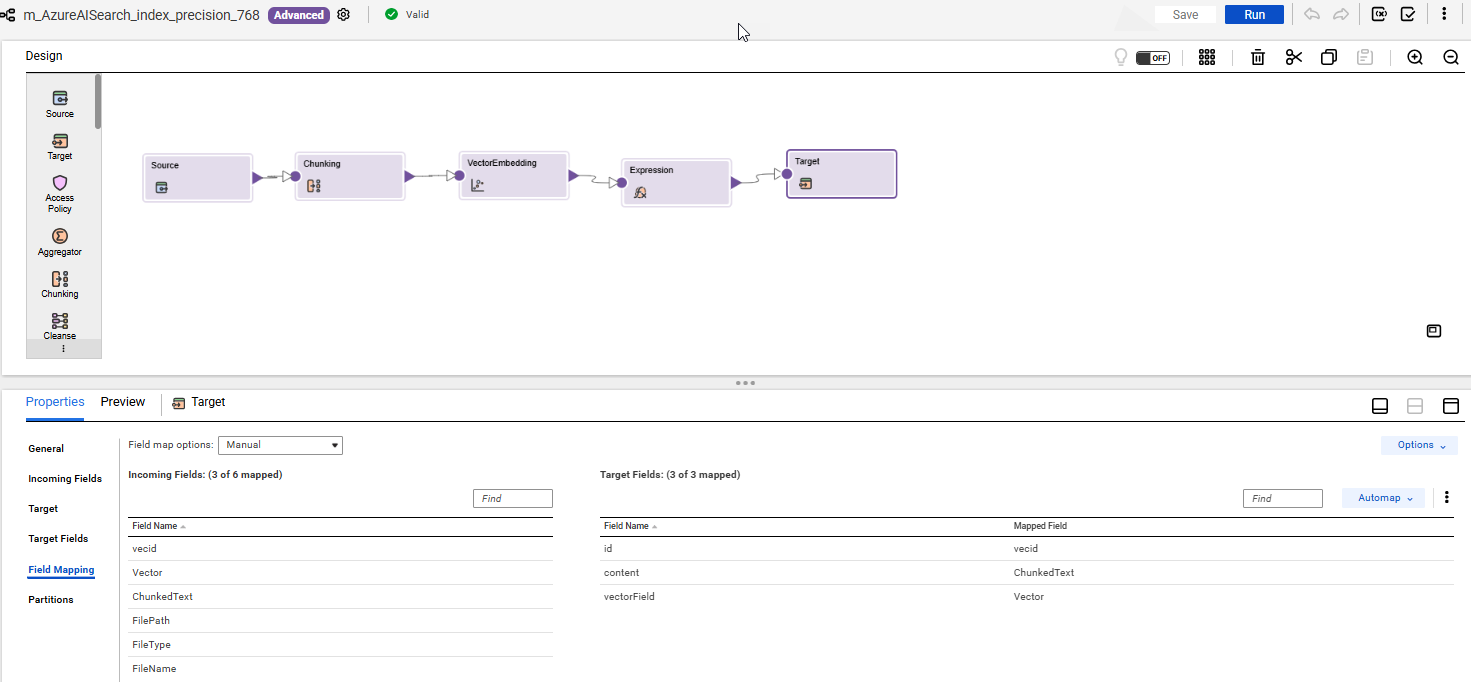The image size is (1471, 682).
Task: Cut the selected transformation with scissors
Action: click(x=1294, y=57)
